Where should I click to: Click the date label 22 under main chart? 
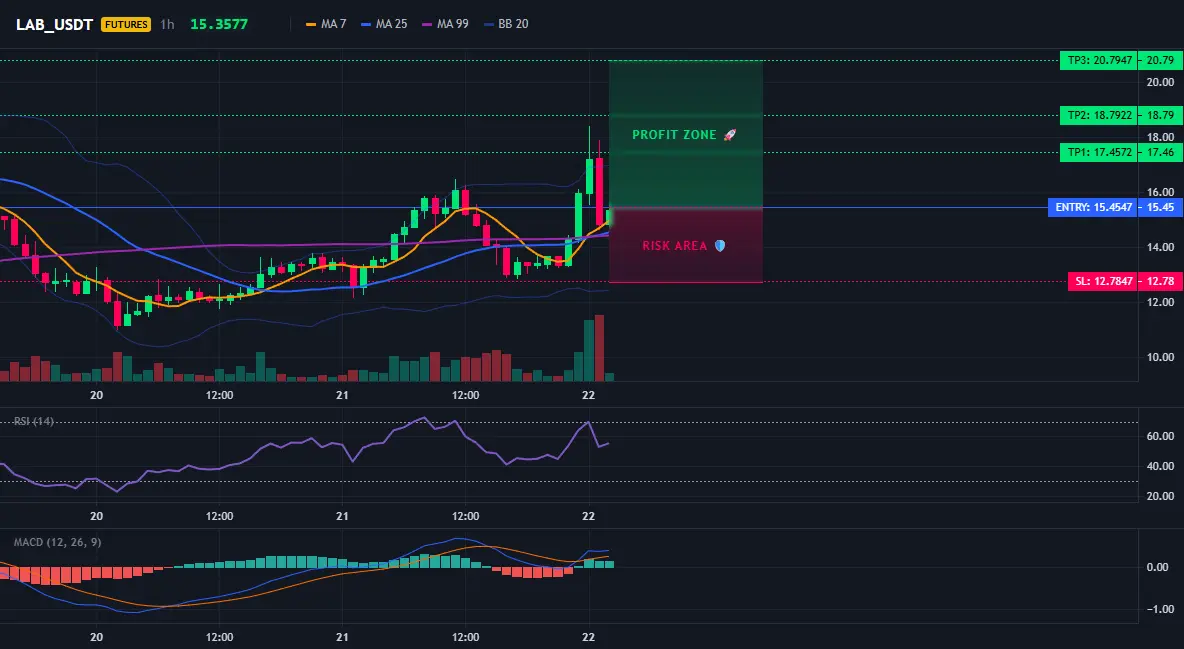tap(589, 395)
